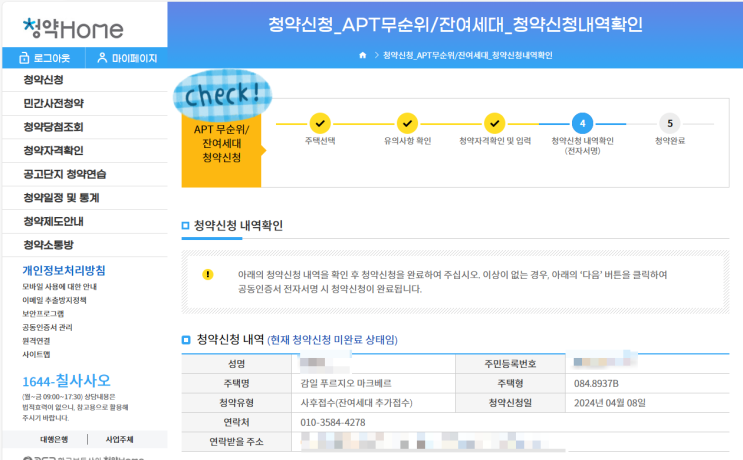The image size is (743, 460).
Task: Open the 청약일정 및 통계 menu
Action: pos(85,198)
